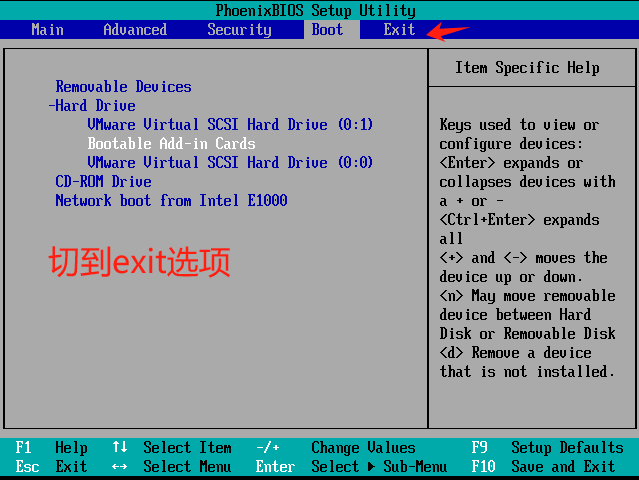
Task: Click the Item Specific Help header
Action: [527, 68]
